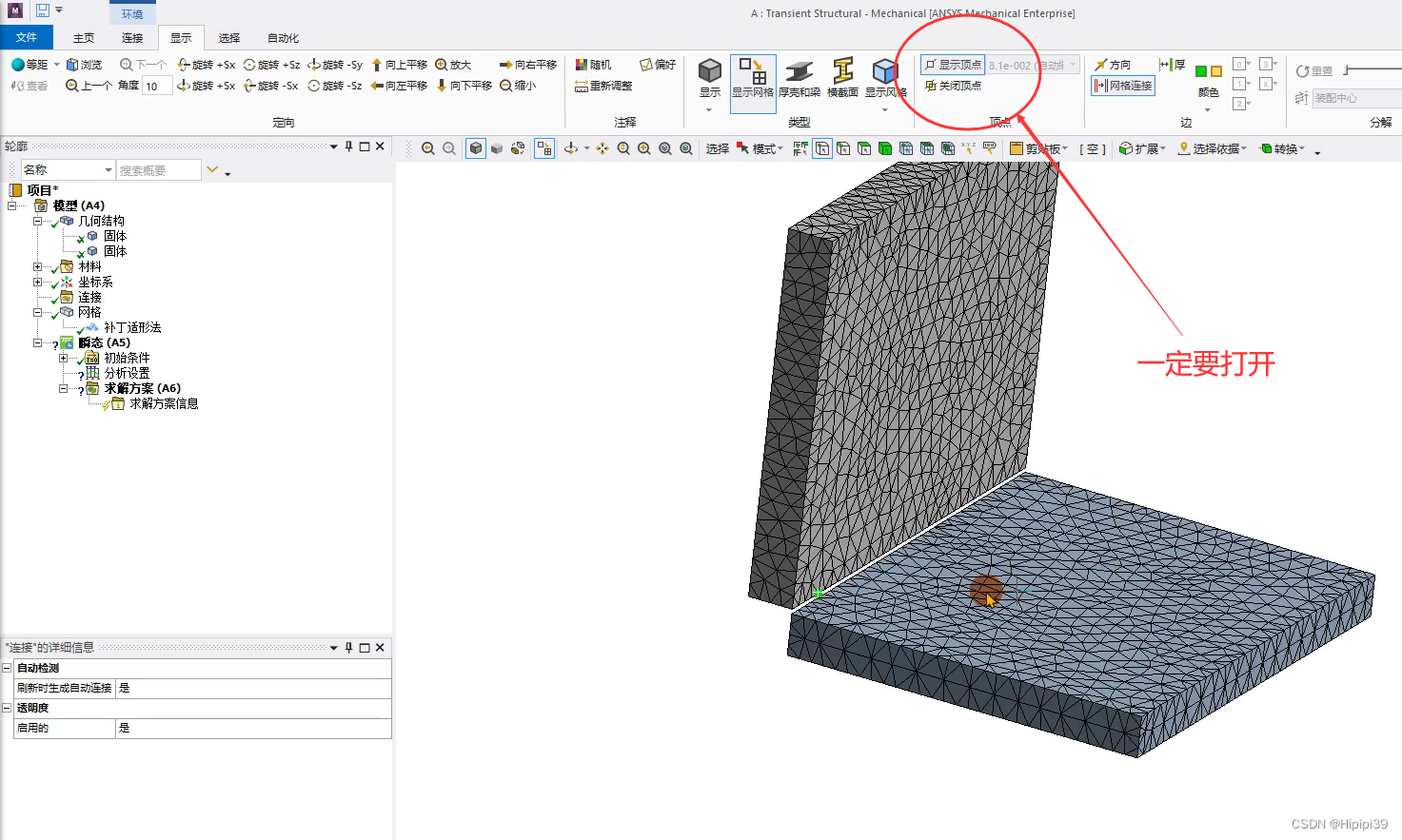Click 旋转 -Sz rotate button
The image size is (1402, 840).
tap(335, 86)
